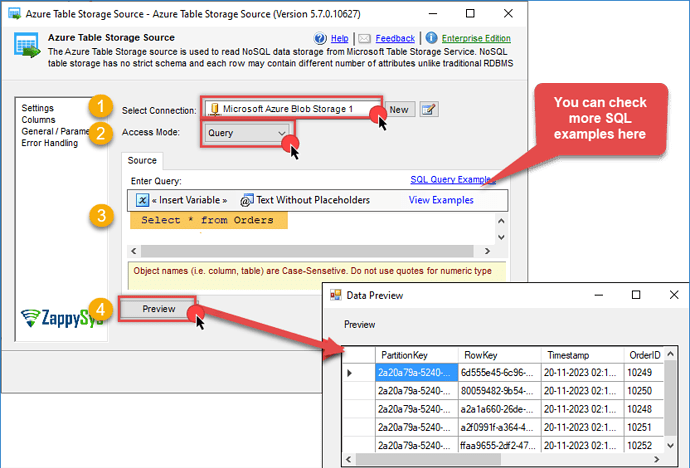690x468 pixels.
Task: Click RowKey column header in Data Preview
Action: (499, 355)
